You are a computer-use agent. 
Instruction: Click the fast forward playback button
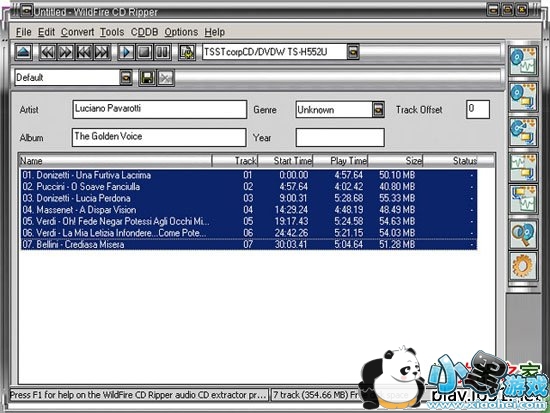(66, 52)
